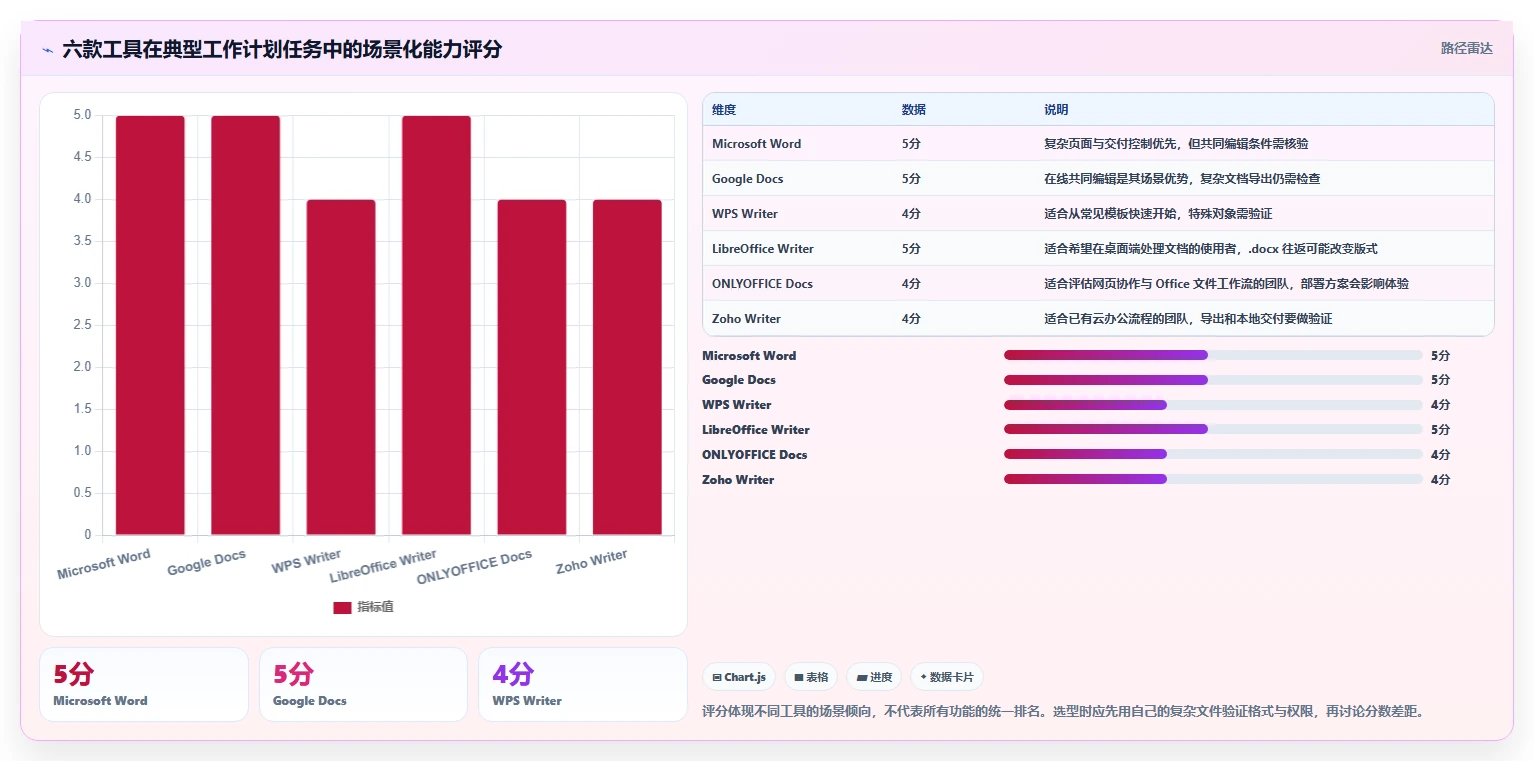Click the 路径雷达 label in the header
This screenshot has height=761, width=1534.
1466,48
